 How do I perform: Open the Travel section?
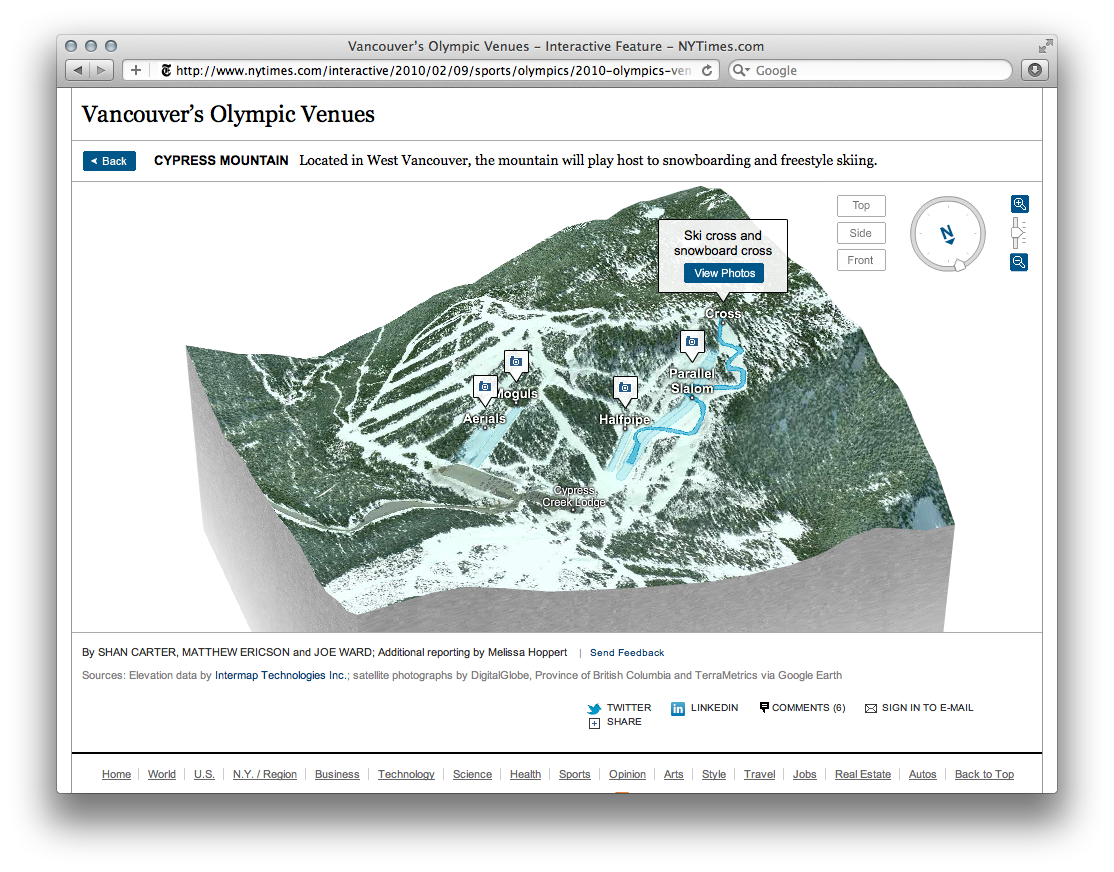[x=759, y=774]
